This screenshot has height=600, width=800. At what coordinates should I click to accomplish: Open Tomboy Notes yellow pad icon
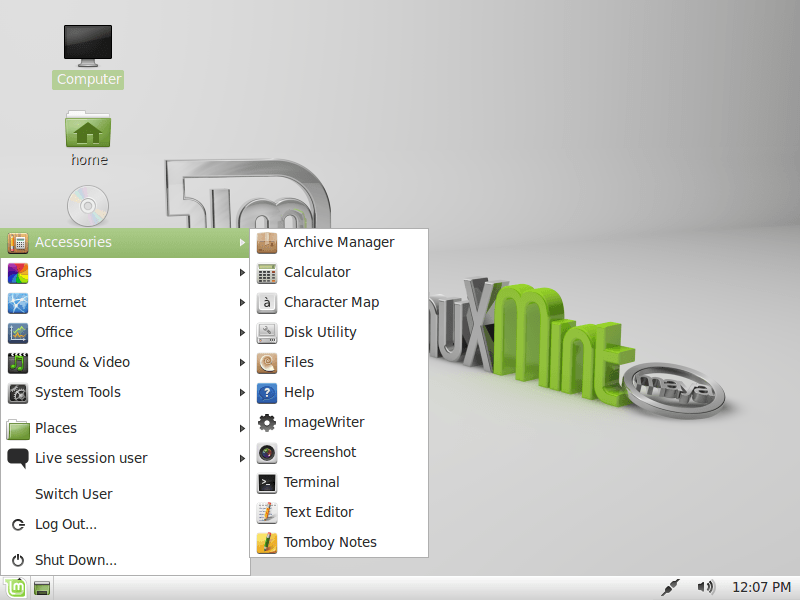(x=267, y=543)
